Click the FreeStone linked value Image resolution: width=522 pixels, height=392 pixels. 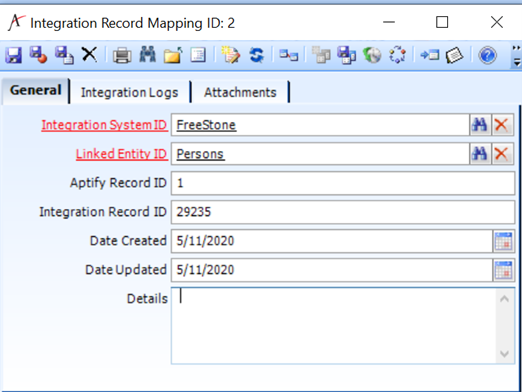(206, 125)
